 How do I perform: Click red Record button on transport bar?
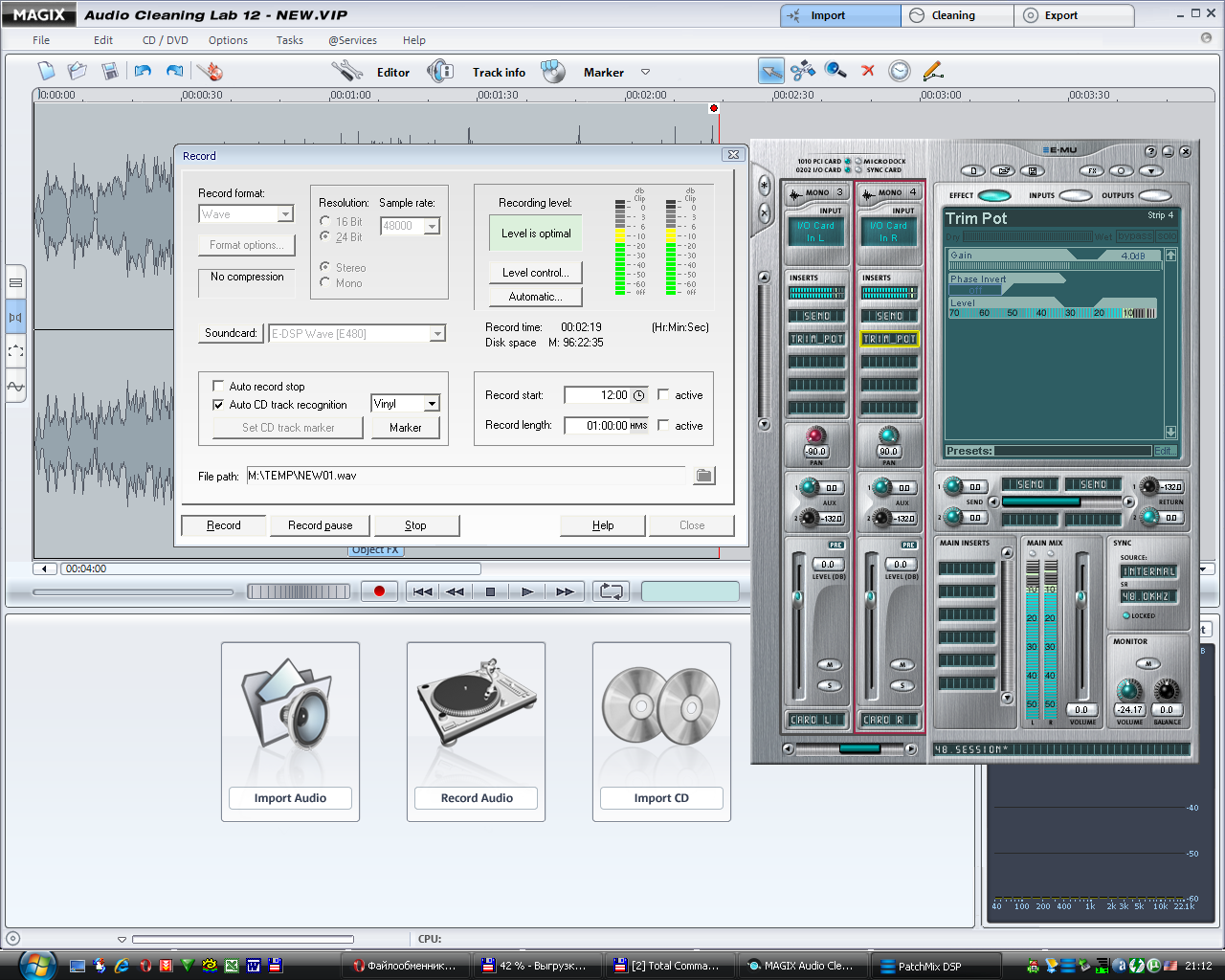(379, 591)
